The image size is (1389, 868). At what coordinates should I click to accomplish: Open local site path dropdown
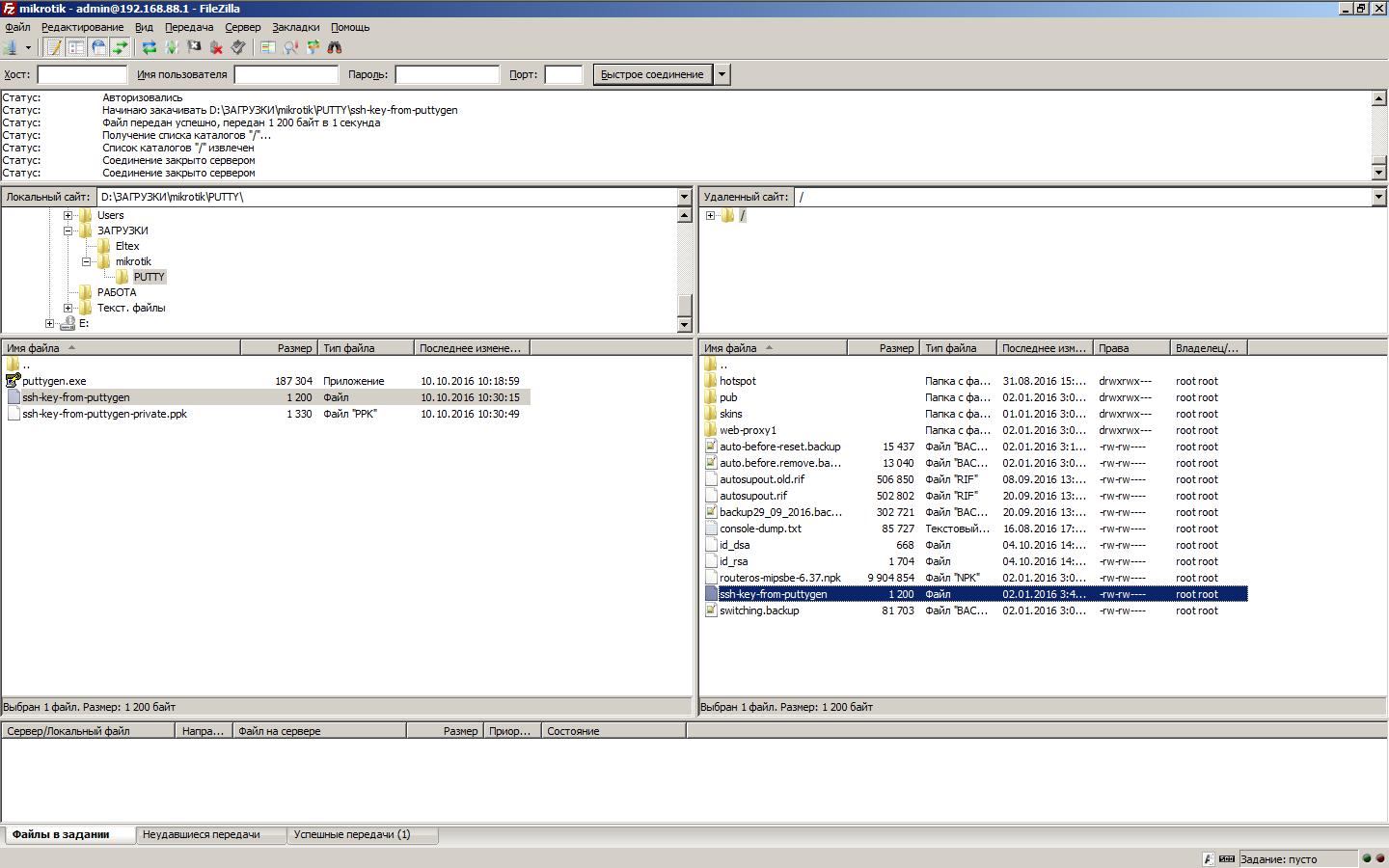[685, 197]
